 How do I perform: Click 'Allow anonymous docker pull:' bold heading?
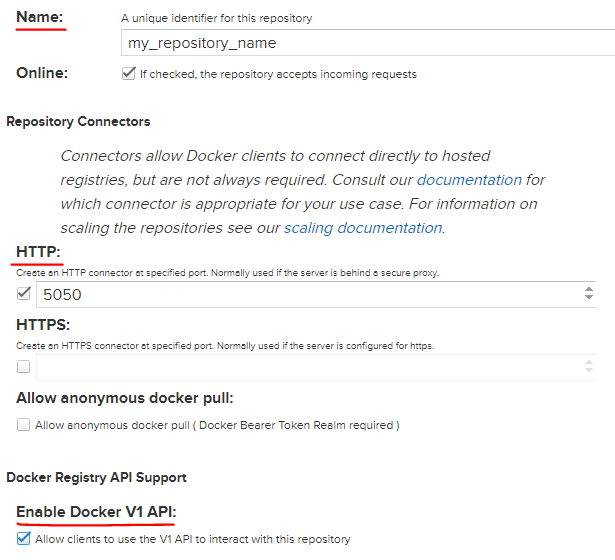(125, 398)
